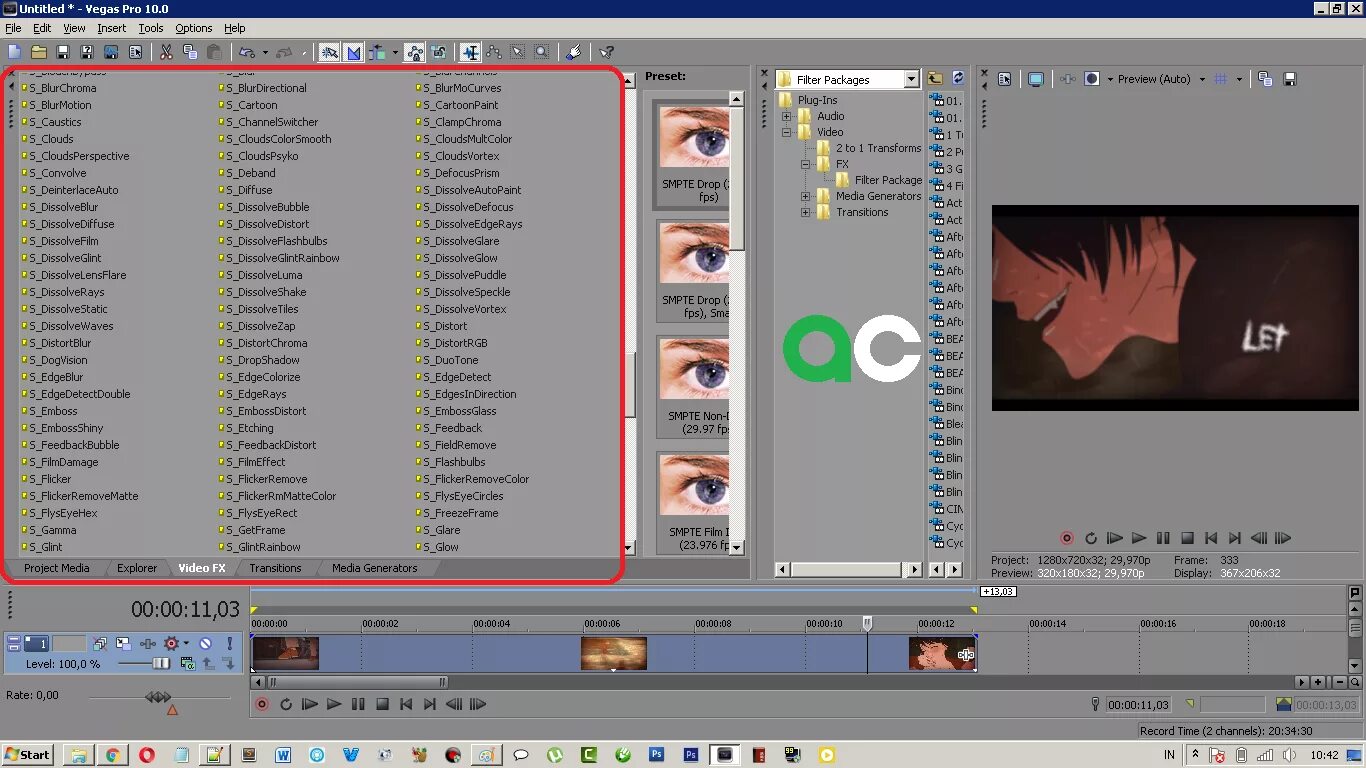The image size is (1366, 768).
Task: Open Track Motion on video track
Action: tap(123, 643)
